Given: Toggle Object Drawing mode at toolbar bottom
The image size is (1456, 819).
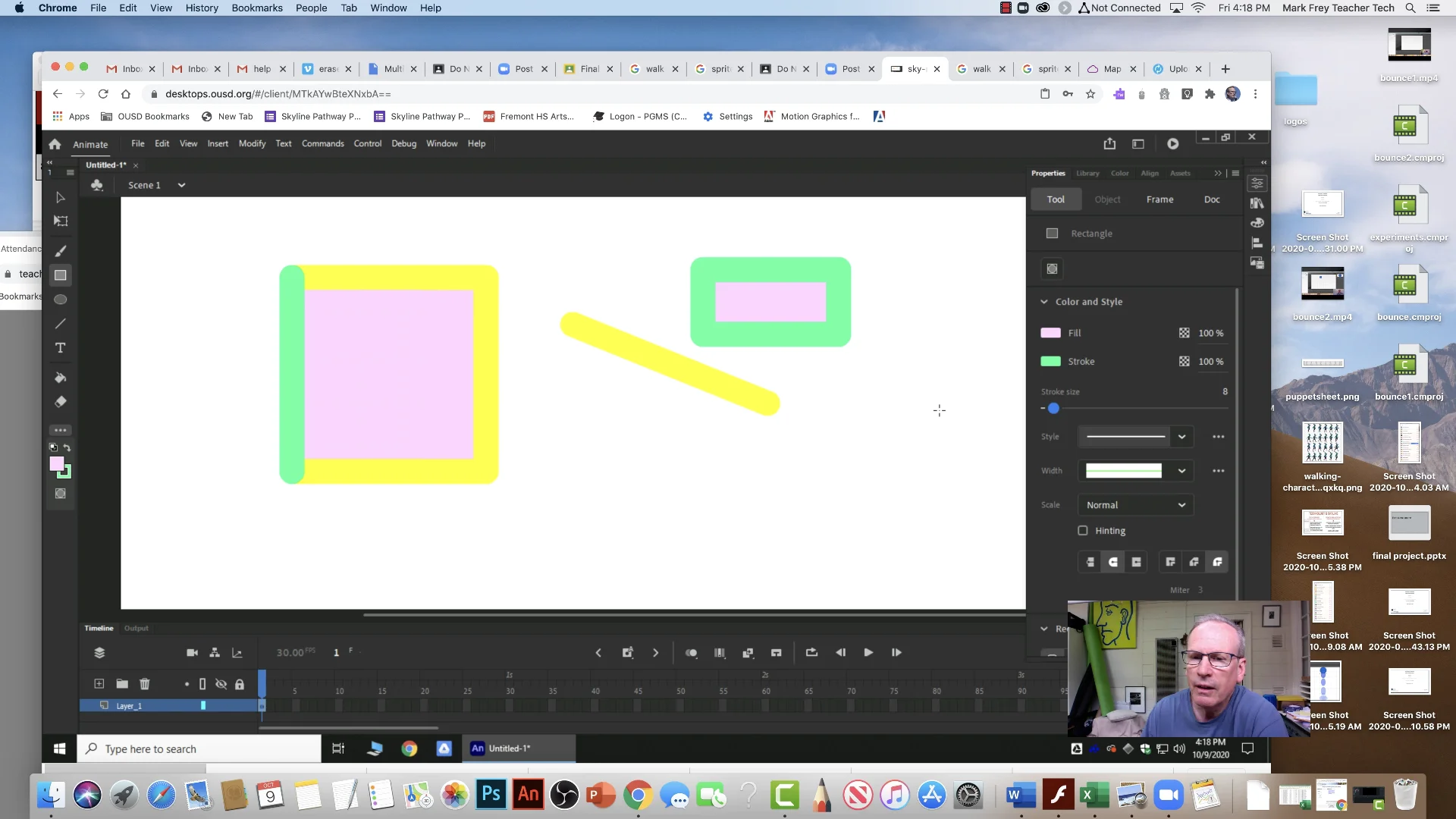Looking at the screenshot, I should tap(60, 494).
